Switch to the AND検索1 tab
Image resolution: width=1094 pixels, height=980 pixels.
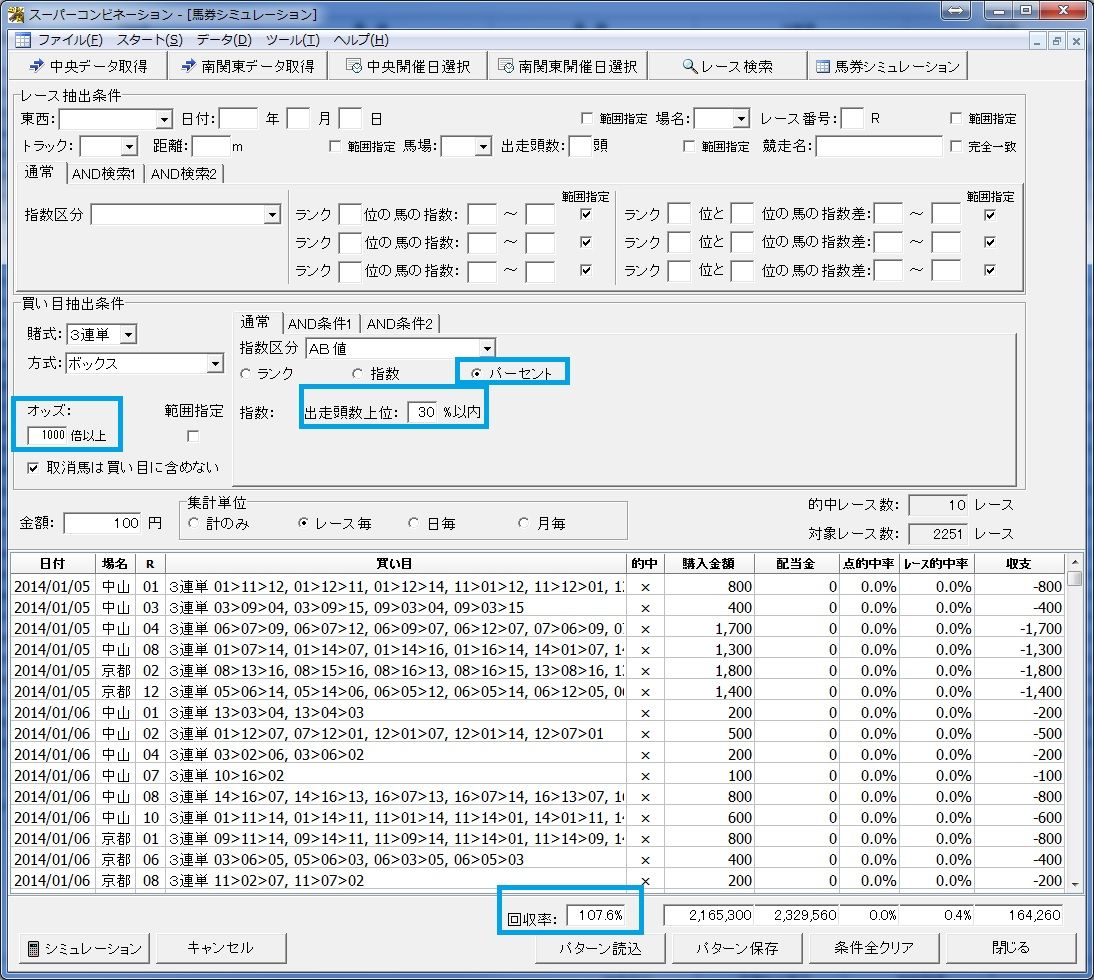104,174
